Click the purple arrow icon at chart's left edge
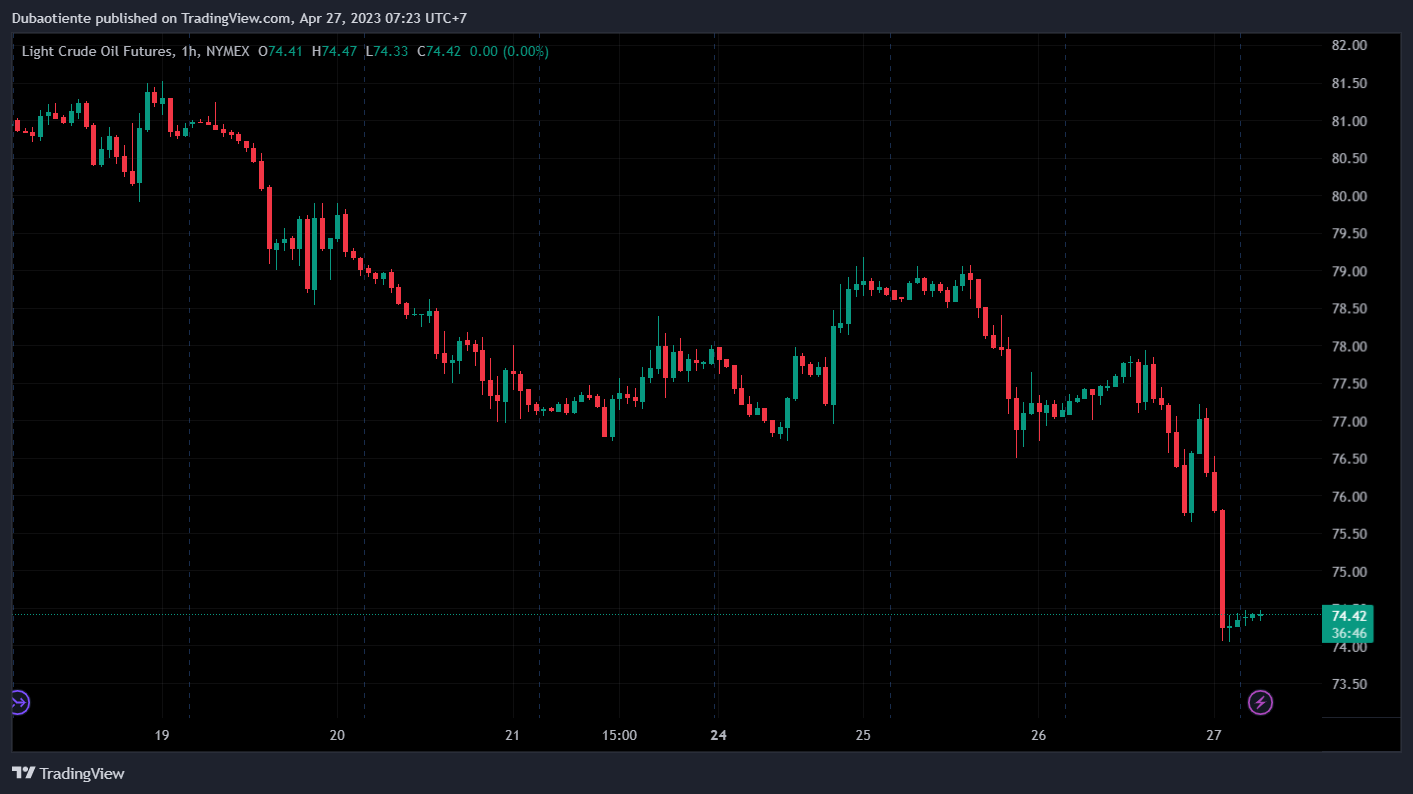The image size is (1413, 794). tap(18, 703)
